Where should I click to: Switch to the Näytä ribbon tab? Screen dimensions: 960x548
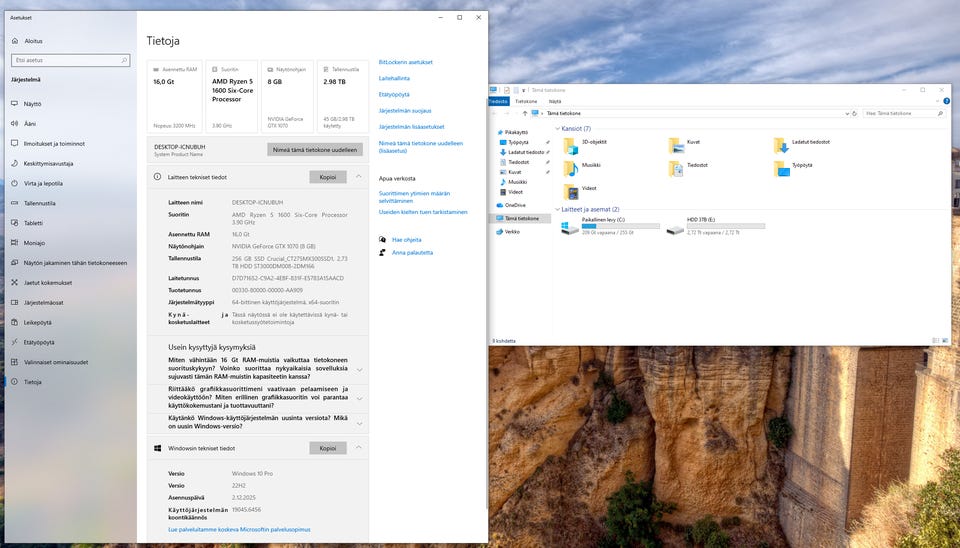pos(555,101)
